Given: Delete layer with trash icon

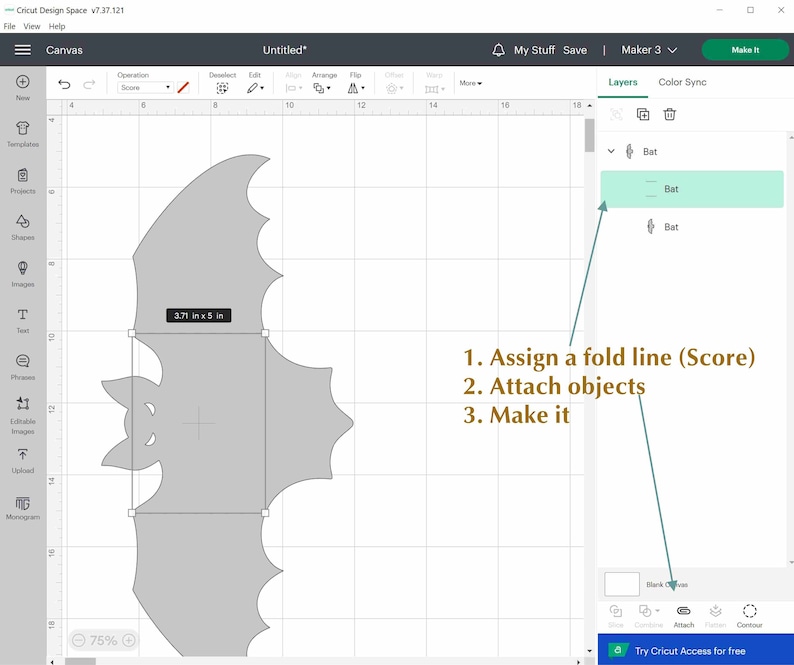Looking at the screenshot, I should [669, 114].
